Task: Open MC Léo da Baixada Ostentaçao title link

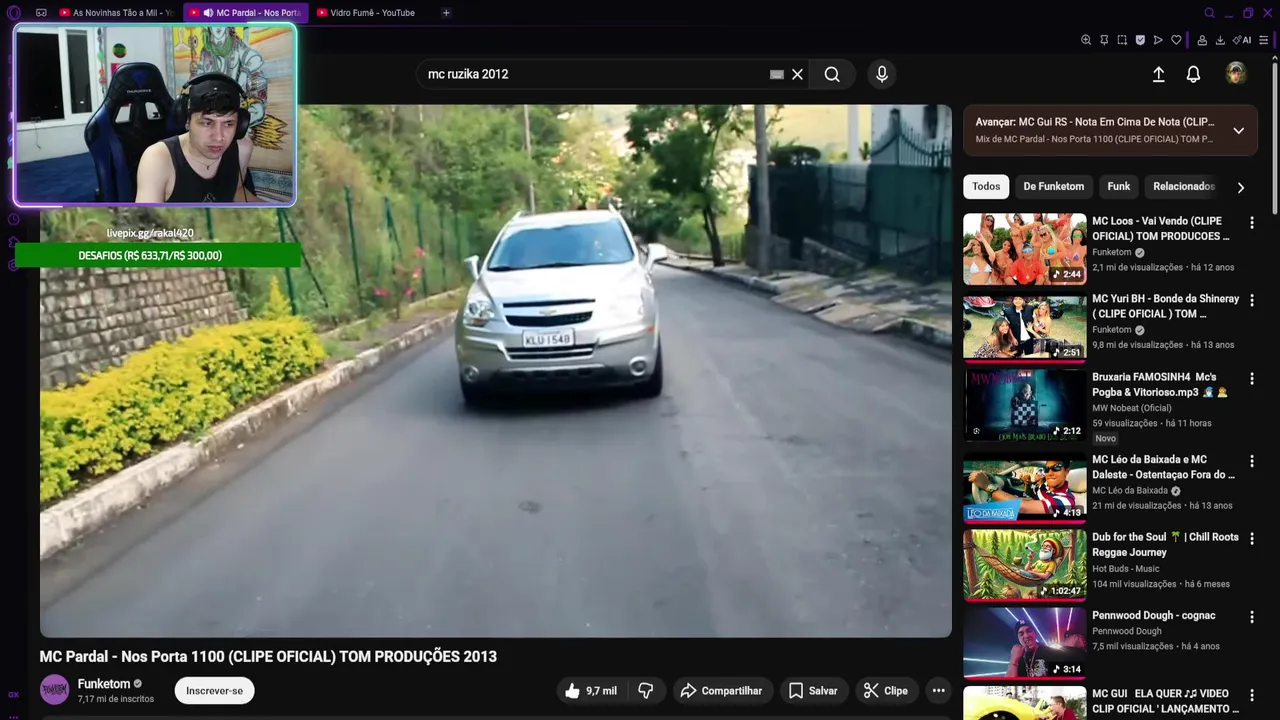Action: click(x=1163, y=467)
